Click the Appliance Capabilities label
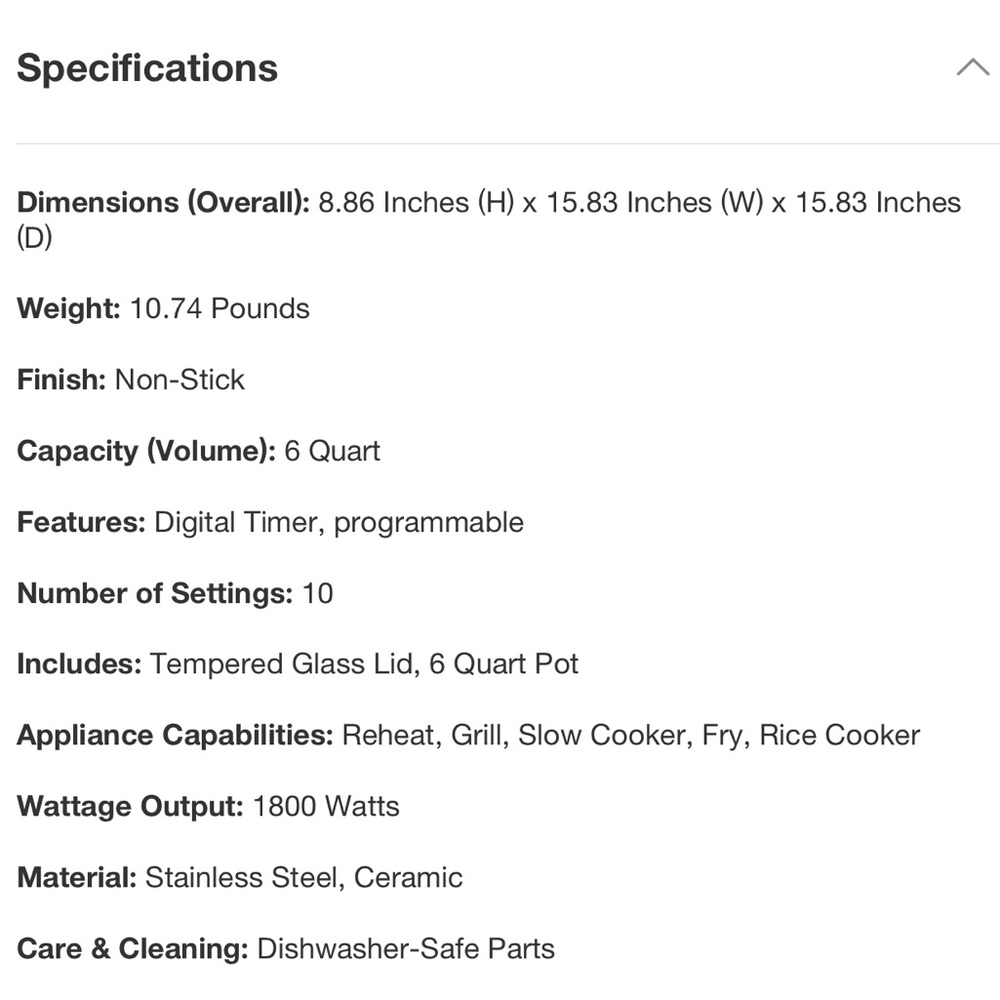Viewport: 1000px width, 1000px height. click(175, 735)
